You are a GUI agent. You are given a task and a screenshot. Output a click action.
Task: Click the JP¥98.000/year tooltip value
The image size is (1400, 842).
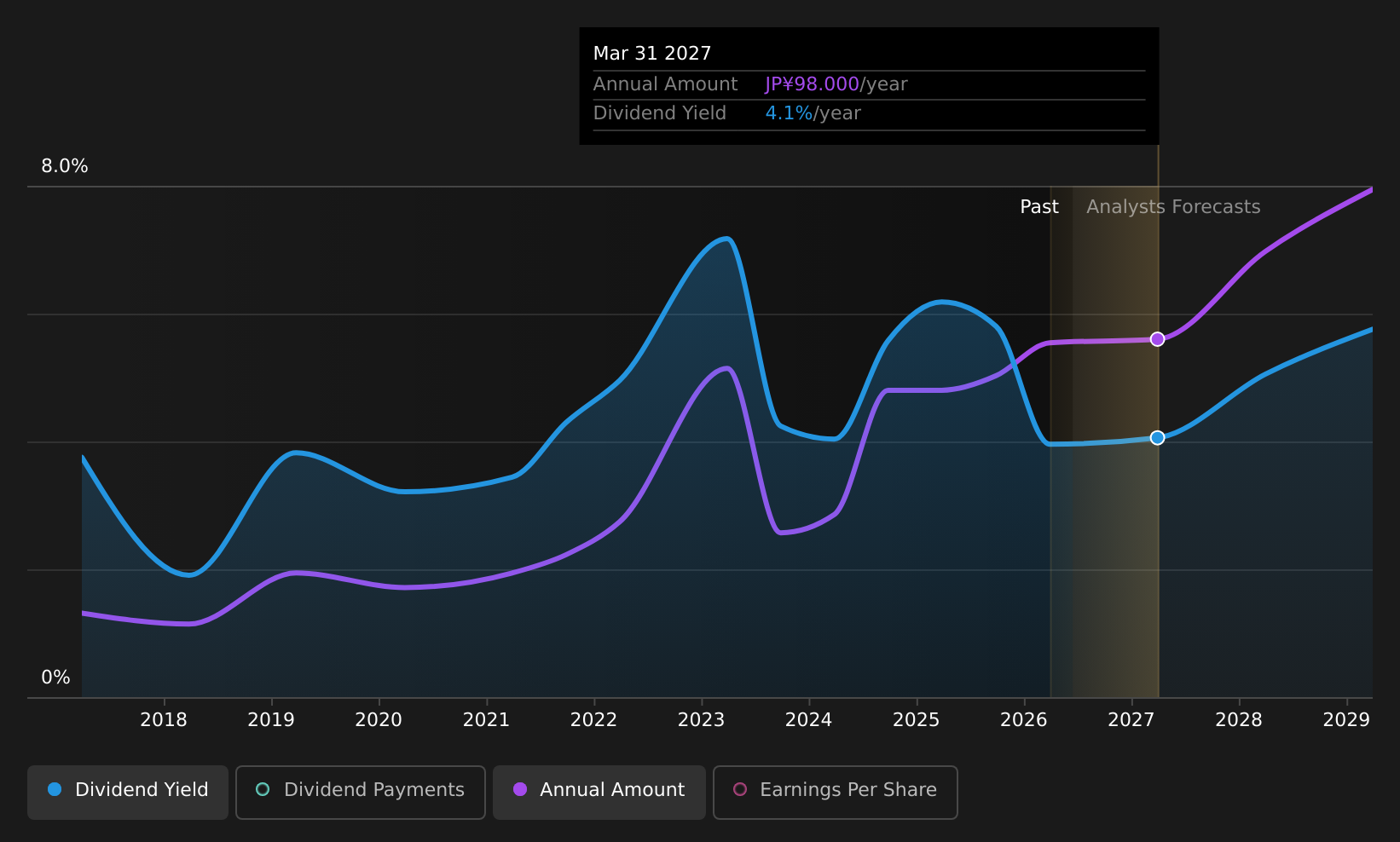tap(836, 84)
